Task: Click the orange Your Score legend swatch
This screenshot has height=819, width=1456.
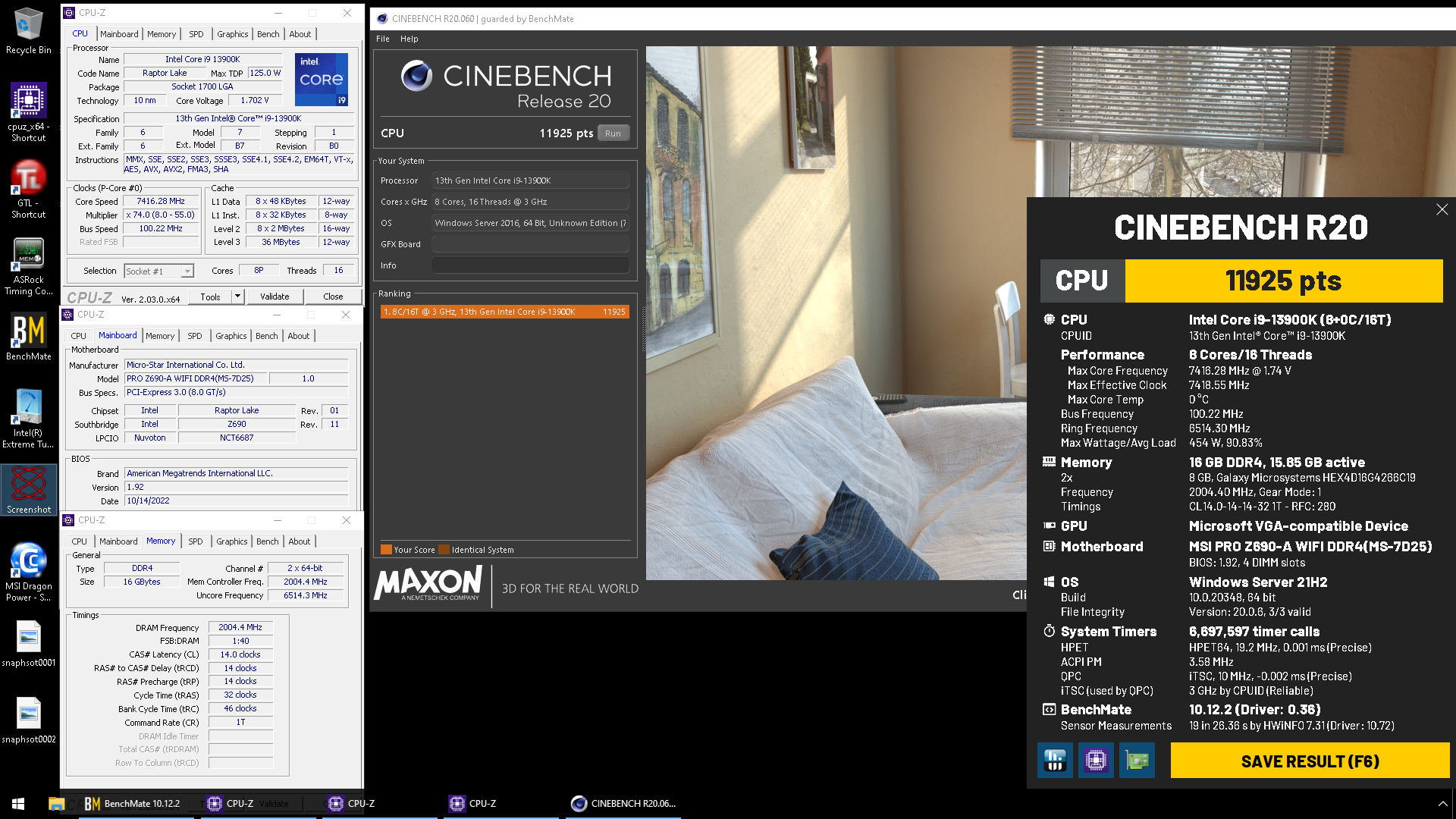Action: point(386,550)
